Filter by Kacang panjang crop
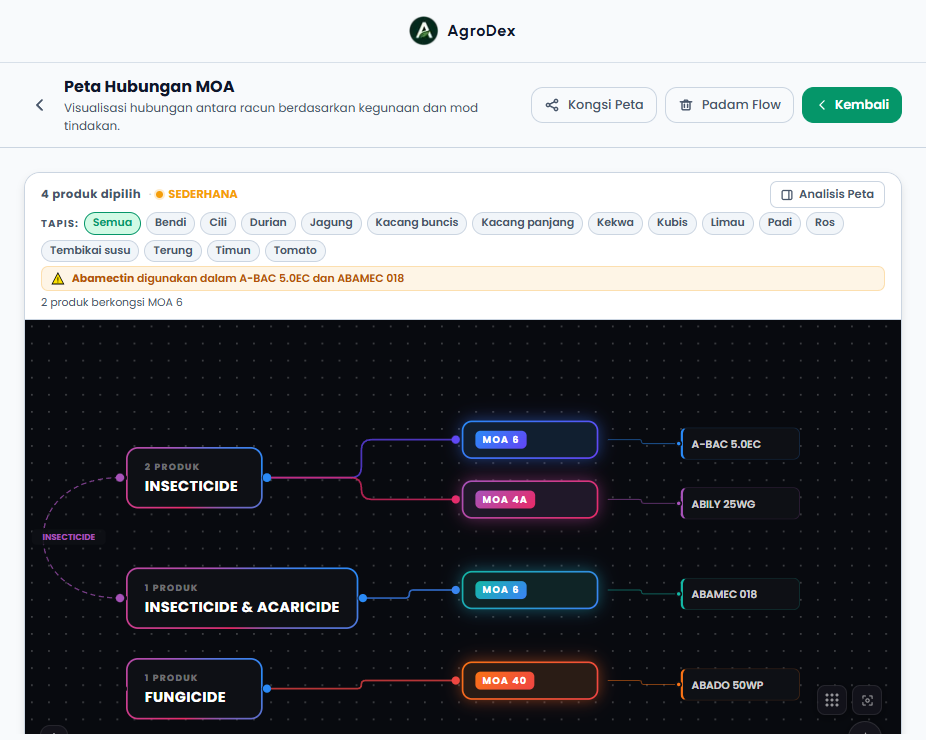 [527, 223]
